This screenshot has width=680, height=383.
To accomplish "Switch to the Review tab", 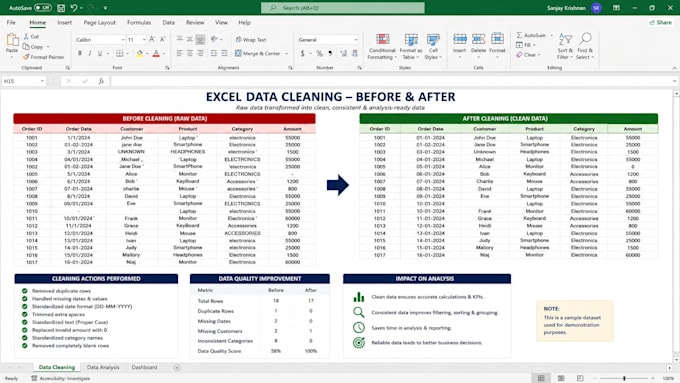I will (195, 23).
